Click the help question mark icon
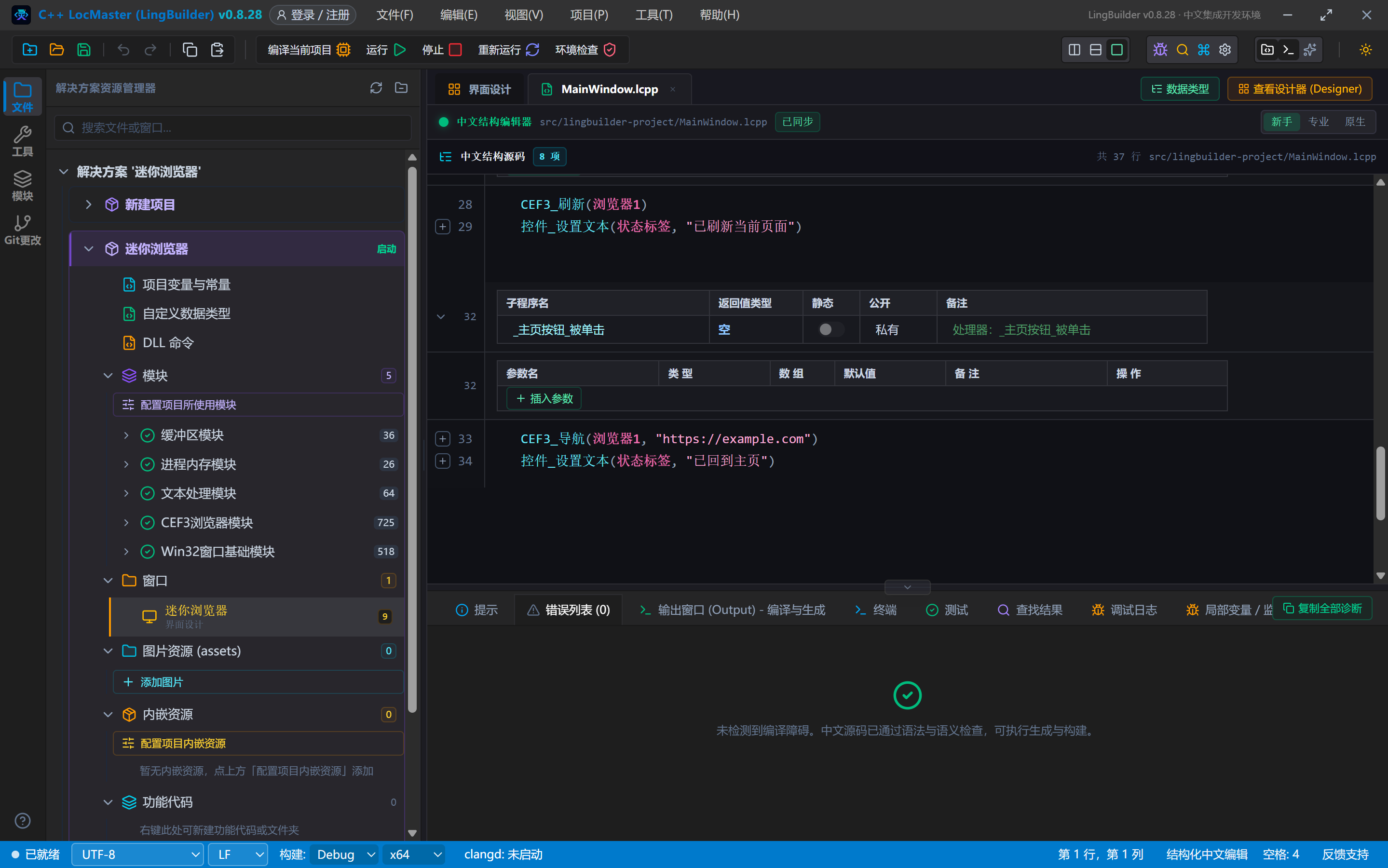The width and height of the screenshot is (1388, 868). coord(22,820)
